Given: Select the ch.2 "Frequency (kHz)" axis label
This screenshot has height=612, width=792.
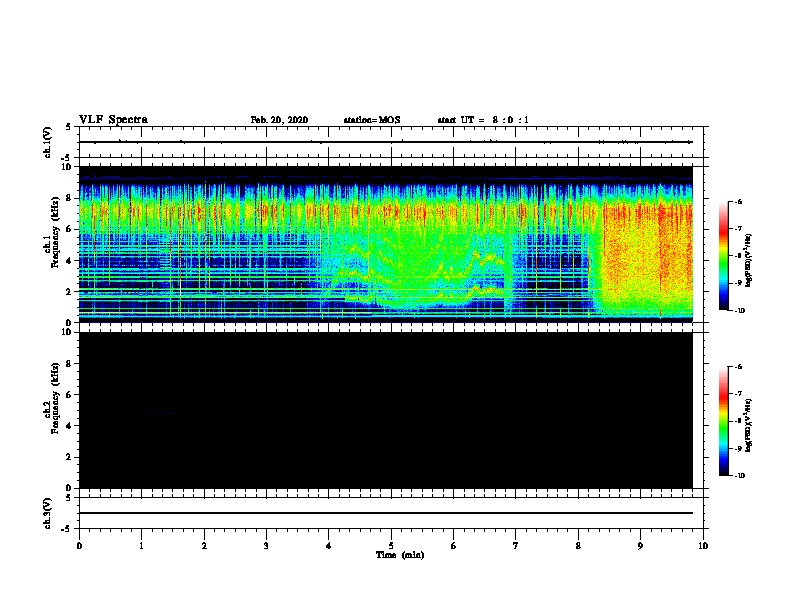Looking at the screenshot, I should tap(55, 398).
